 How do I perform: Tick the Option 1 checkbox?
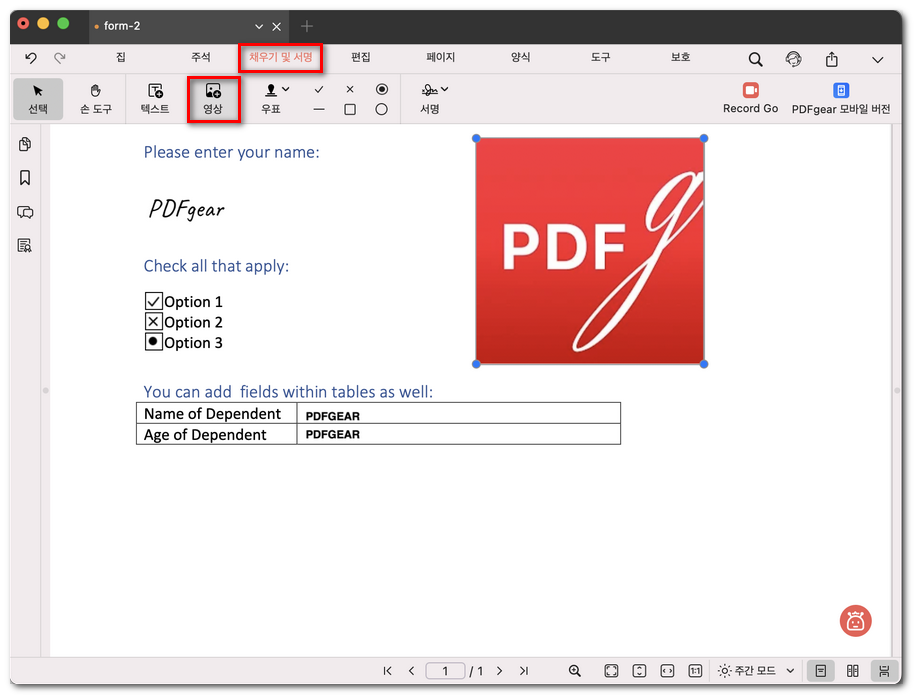(x=153, y=301)
